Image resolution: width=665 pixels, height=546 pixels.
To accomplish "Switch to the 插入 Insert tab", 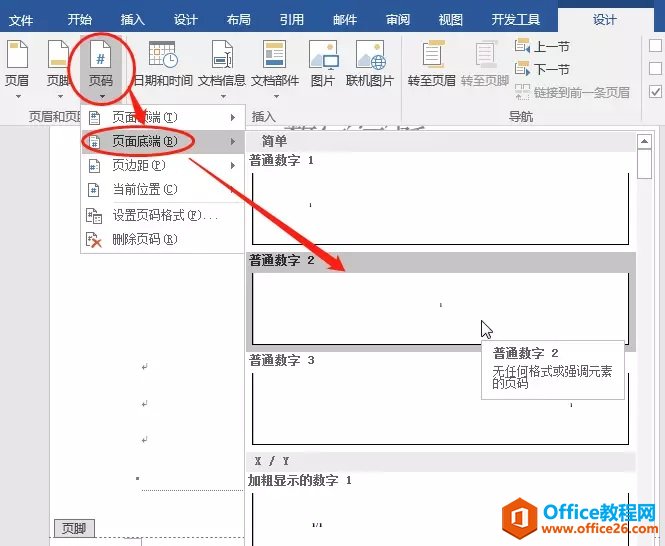I will (132, 20).
